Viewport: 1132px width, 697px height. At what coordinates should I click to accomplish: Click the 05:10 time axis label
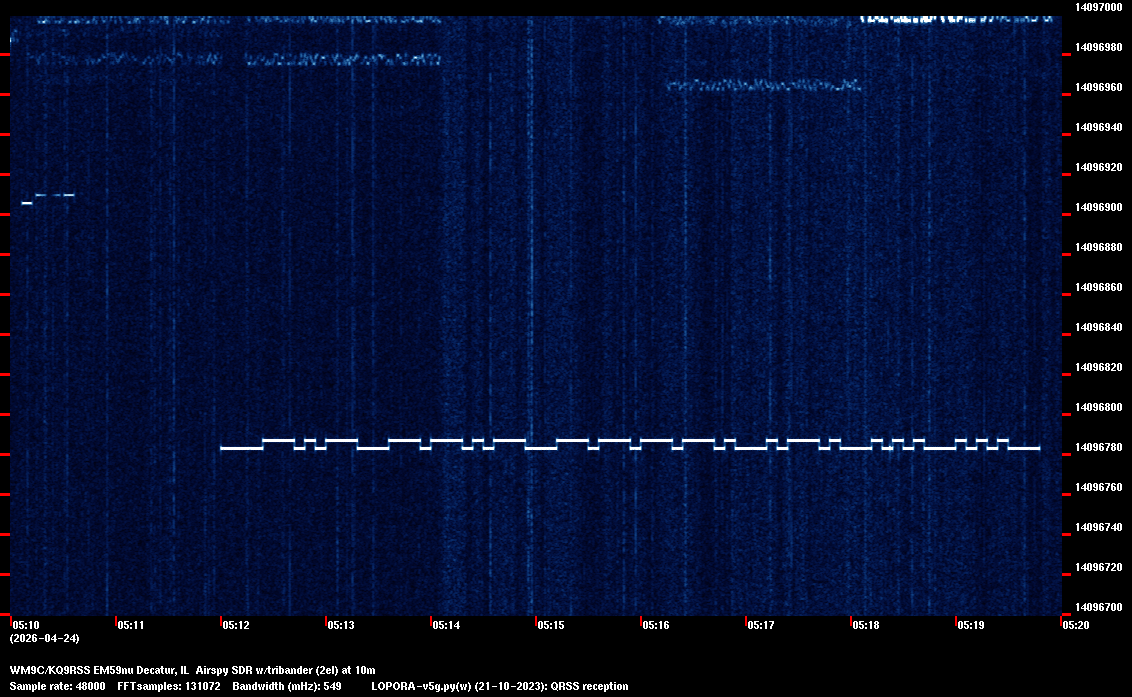click(x=25, y=625)
